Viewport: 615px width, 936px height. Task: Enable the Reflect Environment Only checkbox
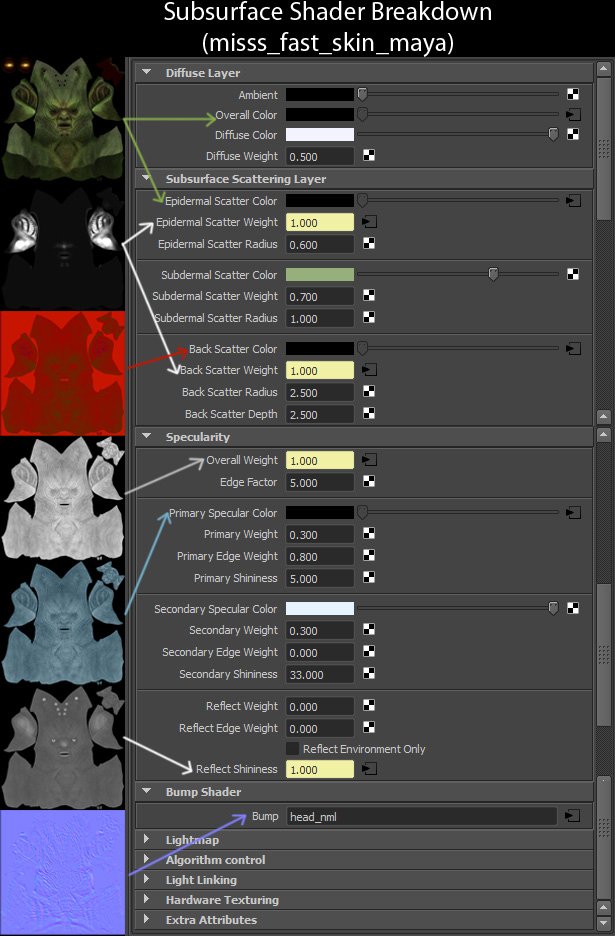point(292,749)
